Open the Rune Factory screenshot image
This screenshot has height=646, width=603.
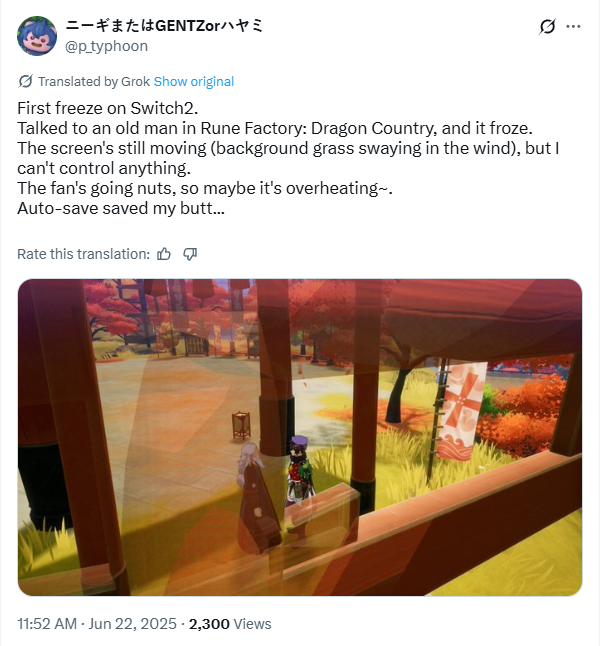300,437
